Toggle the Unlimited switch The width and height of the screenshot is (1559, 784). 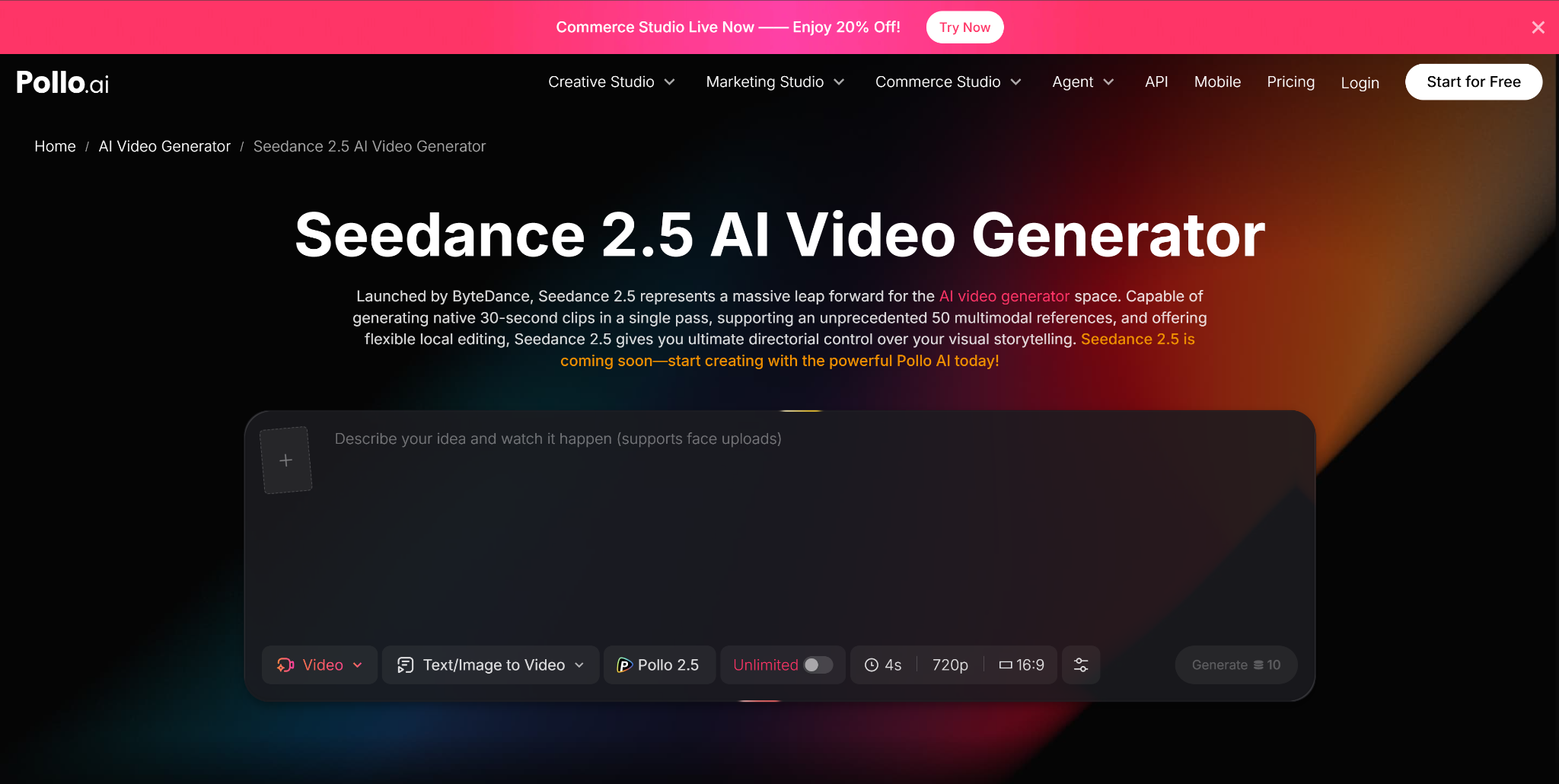[818, 664]
